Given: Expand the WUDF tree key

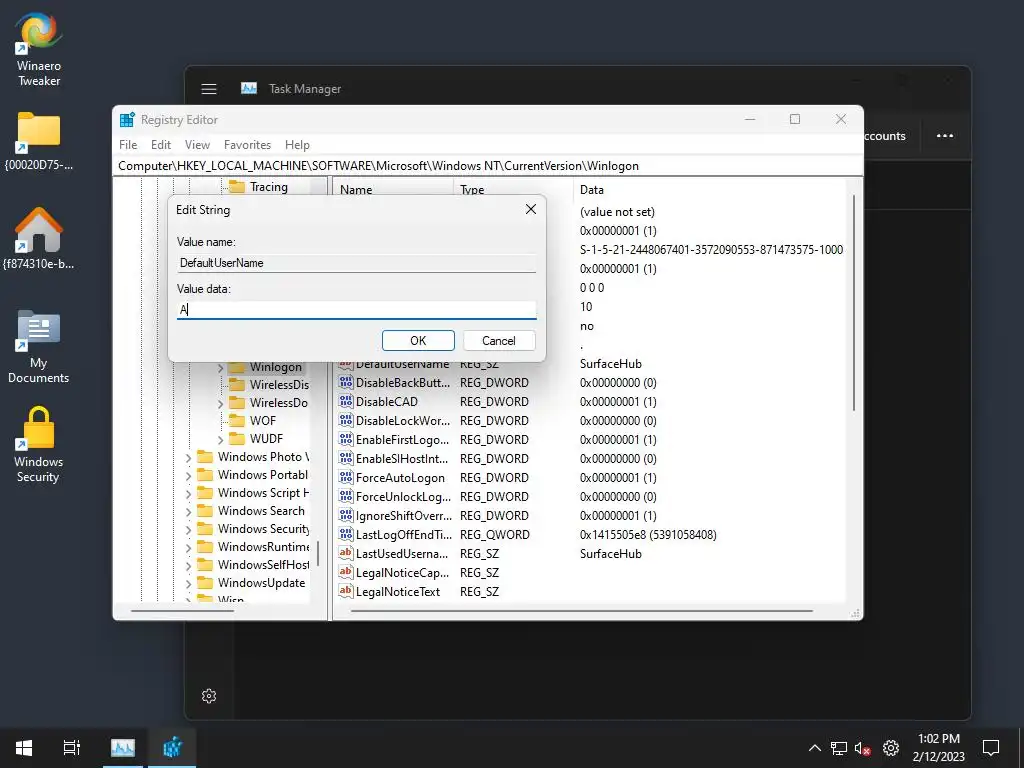Looking at the screenshot, I should coord(221,440).
